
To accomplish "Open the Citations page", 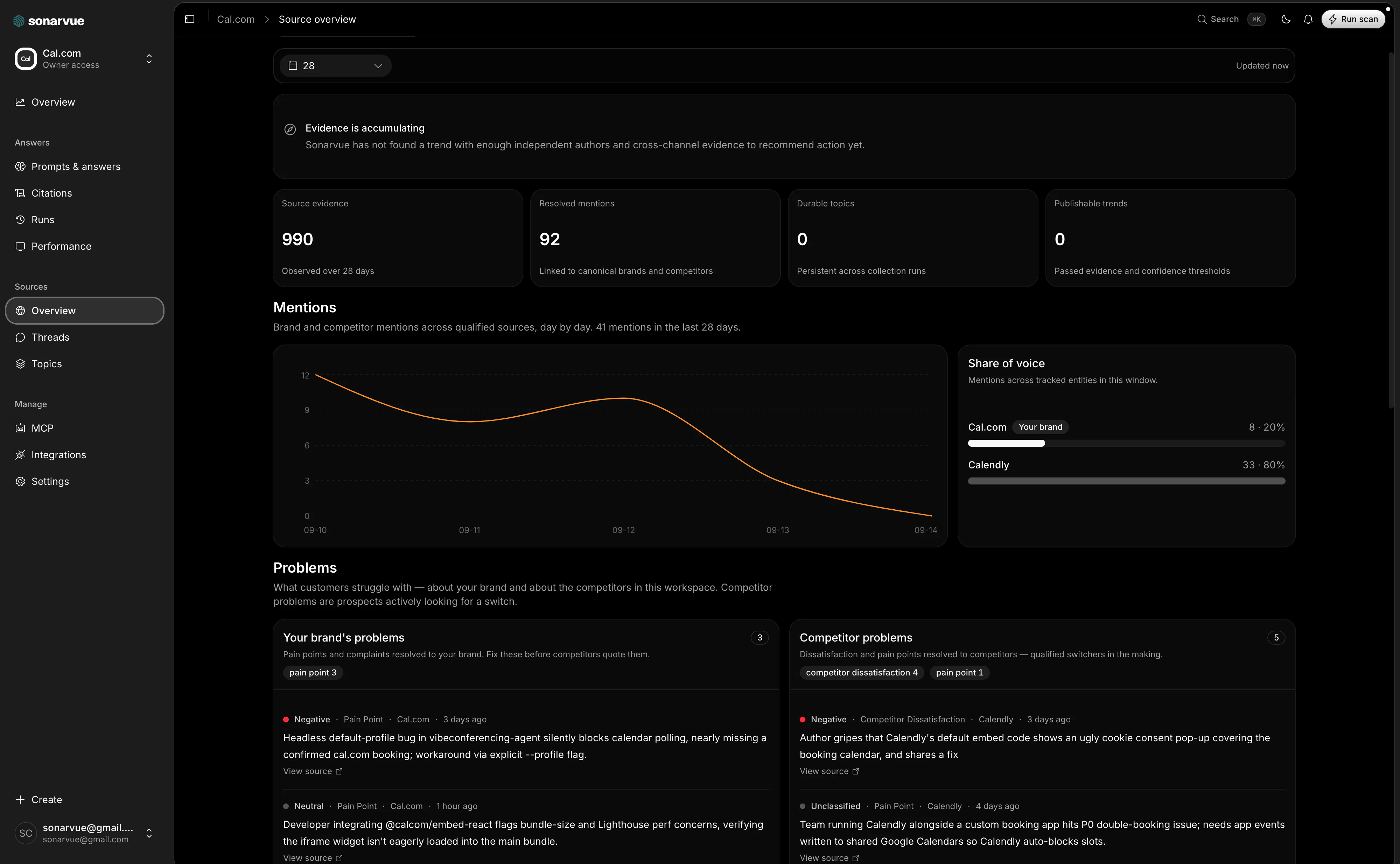I will (x=85, y=193).
